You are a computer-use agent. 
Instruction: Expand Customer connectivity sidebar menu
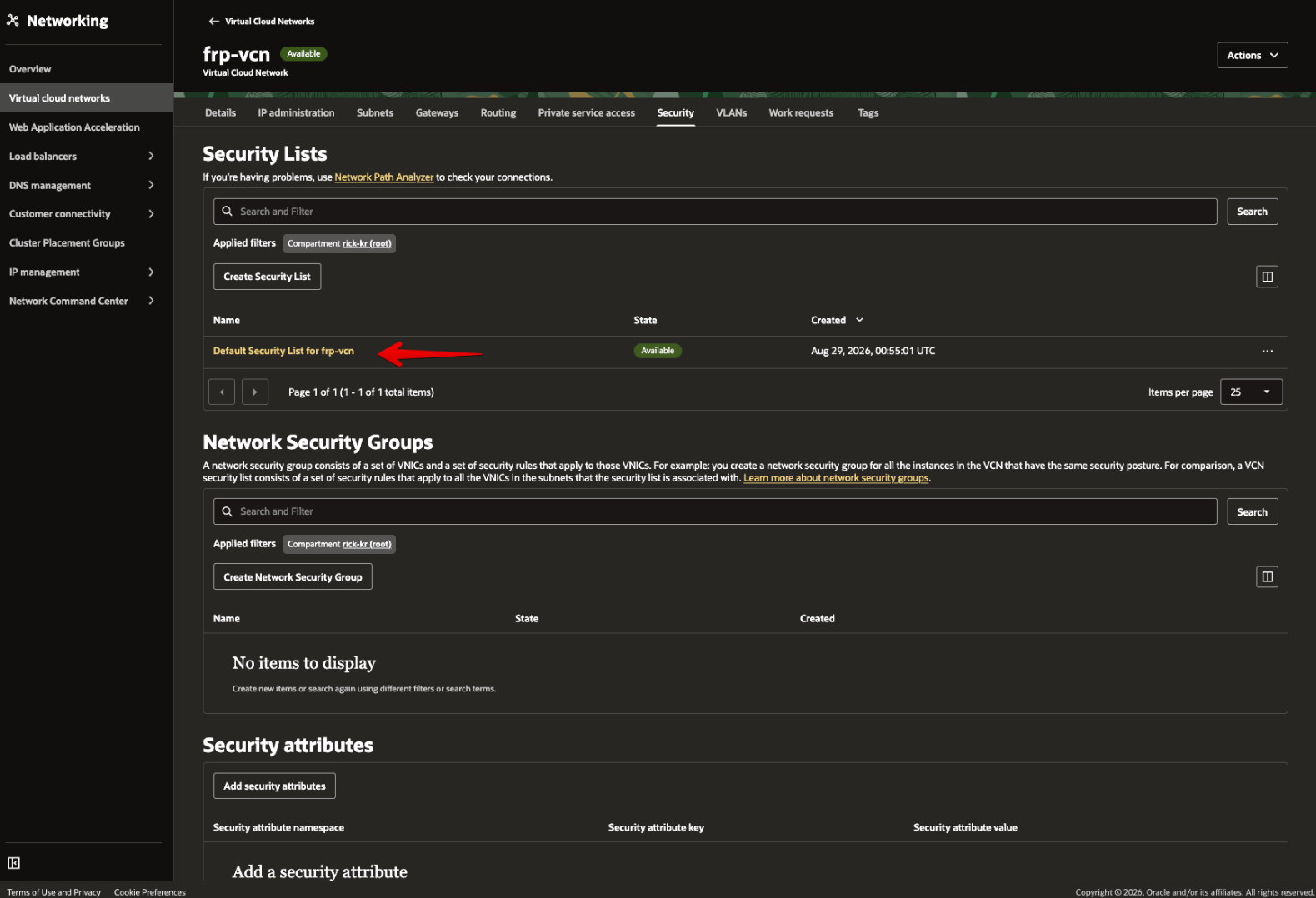point(151,214)
